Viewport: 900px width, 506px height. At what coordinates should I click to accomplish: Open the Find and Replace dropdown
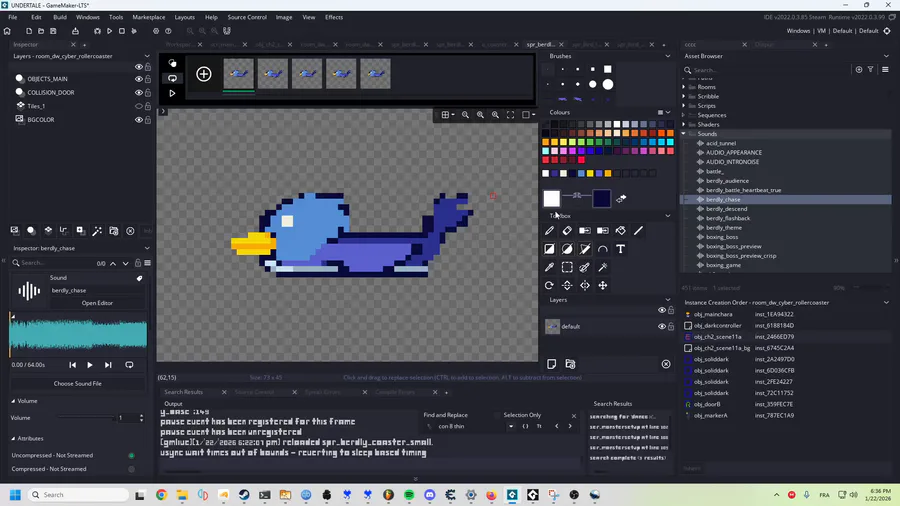tap(511, 426)
